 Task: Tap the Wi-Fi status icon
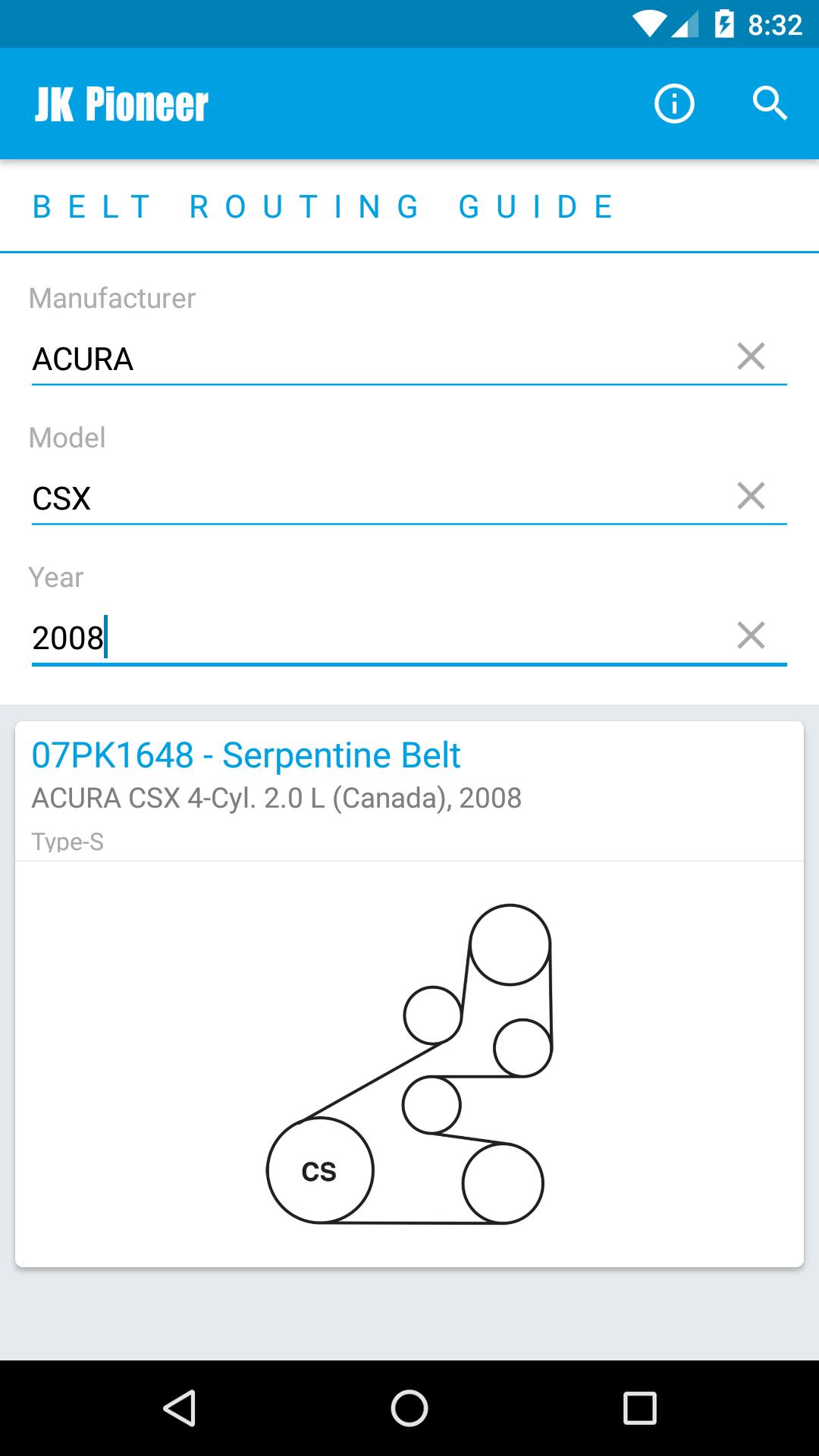point(648,25)
